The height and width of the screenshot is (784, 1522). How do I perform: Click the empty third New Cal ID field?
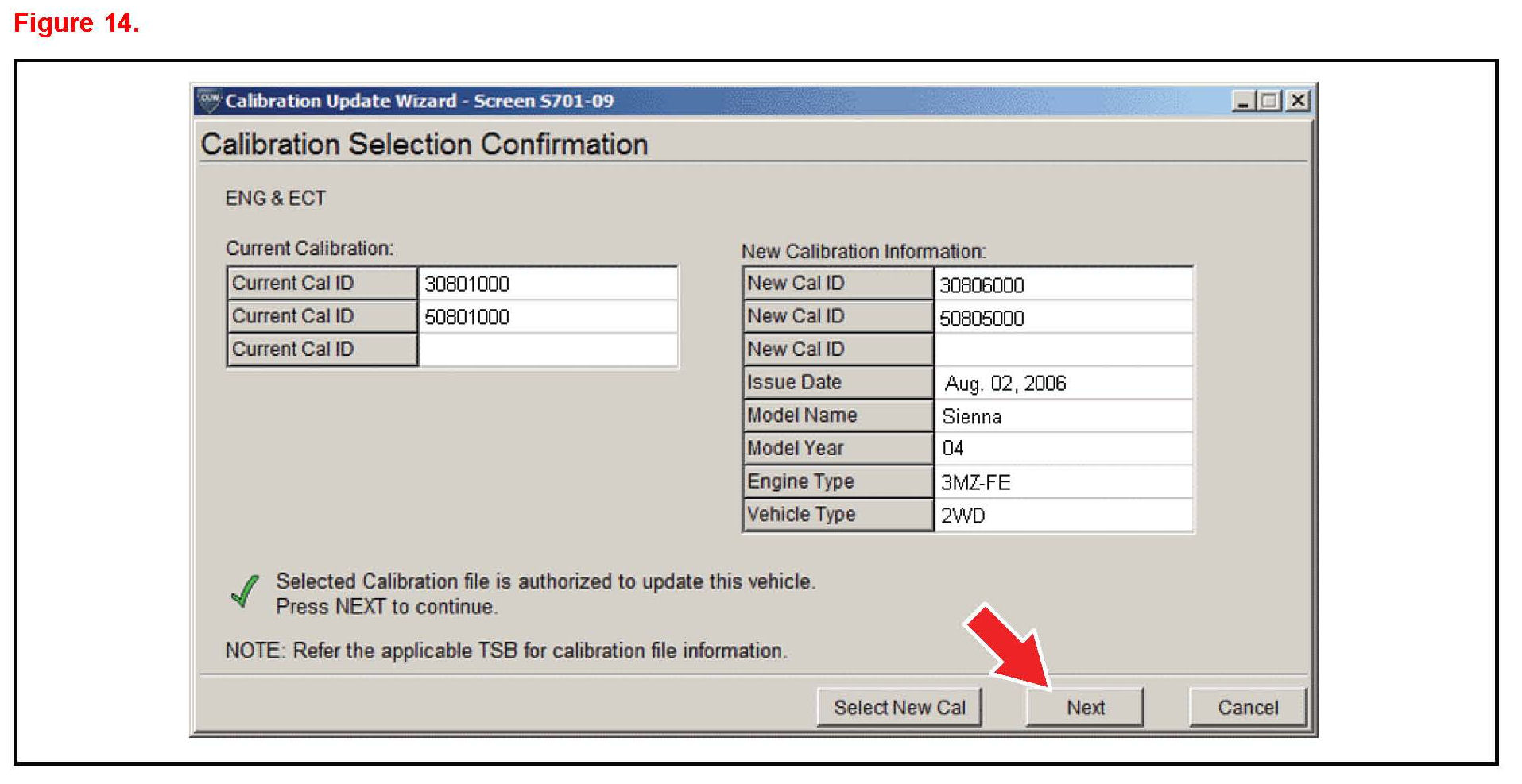tap(1063, 350)
